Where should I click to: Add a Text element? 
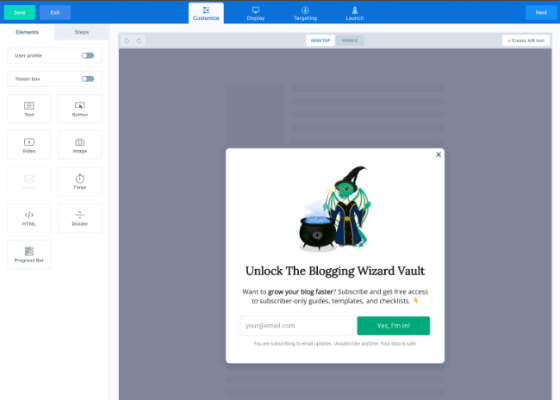coord(29,109)
